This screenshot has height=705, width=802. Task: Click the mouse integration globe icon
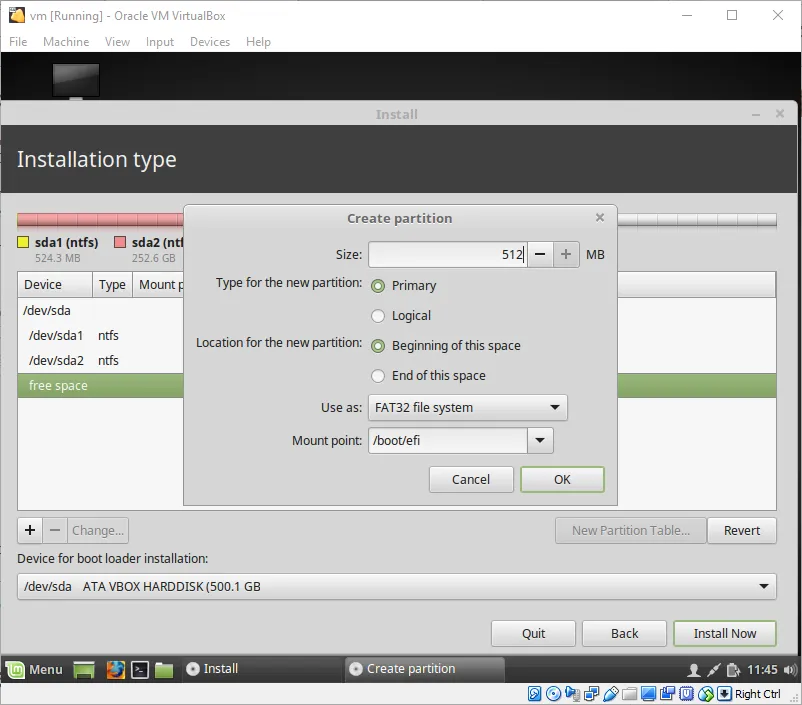coord(705,694)
